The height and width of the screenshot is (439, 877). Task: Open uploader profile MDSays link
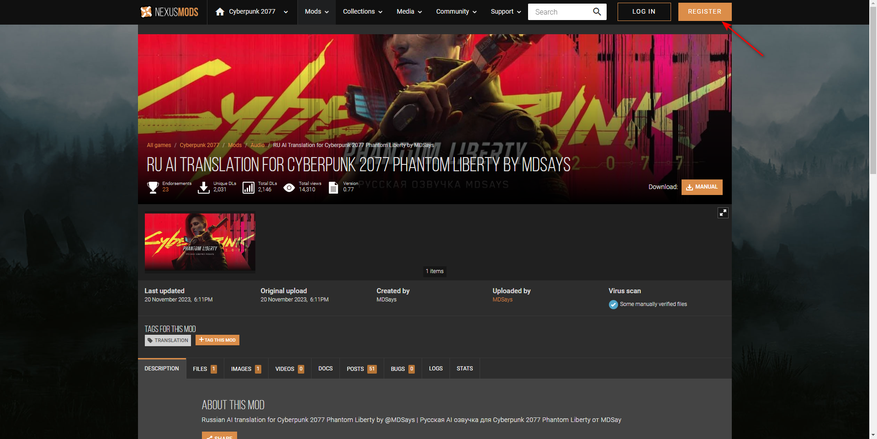(502, 300)
